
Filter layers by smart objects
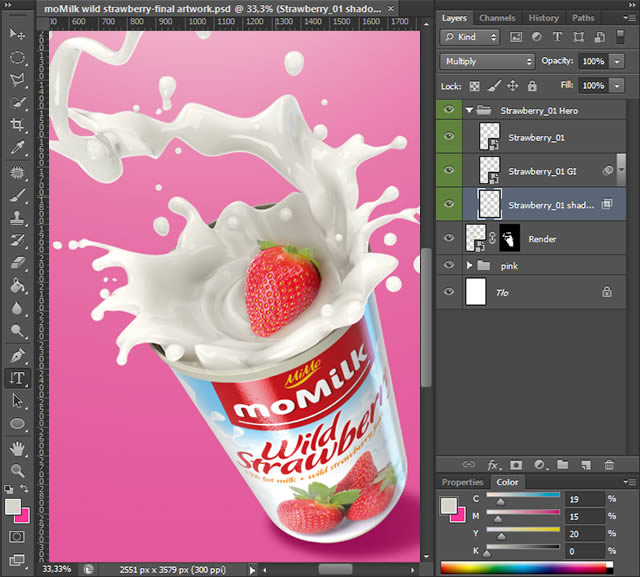click(x=599, y=37)
